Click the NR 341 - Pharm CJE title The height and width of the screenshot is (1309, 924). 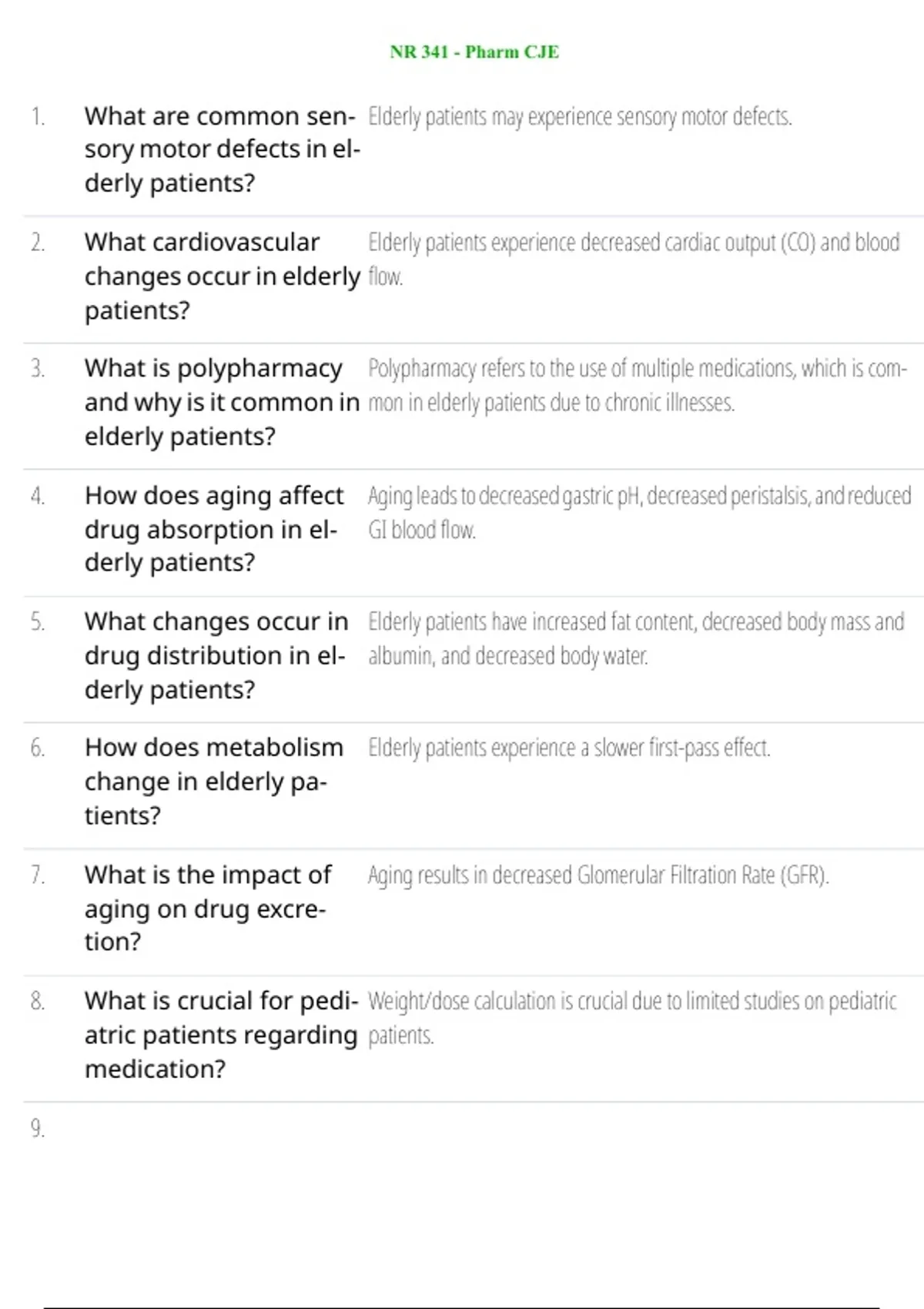[474, 52]
